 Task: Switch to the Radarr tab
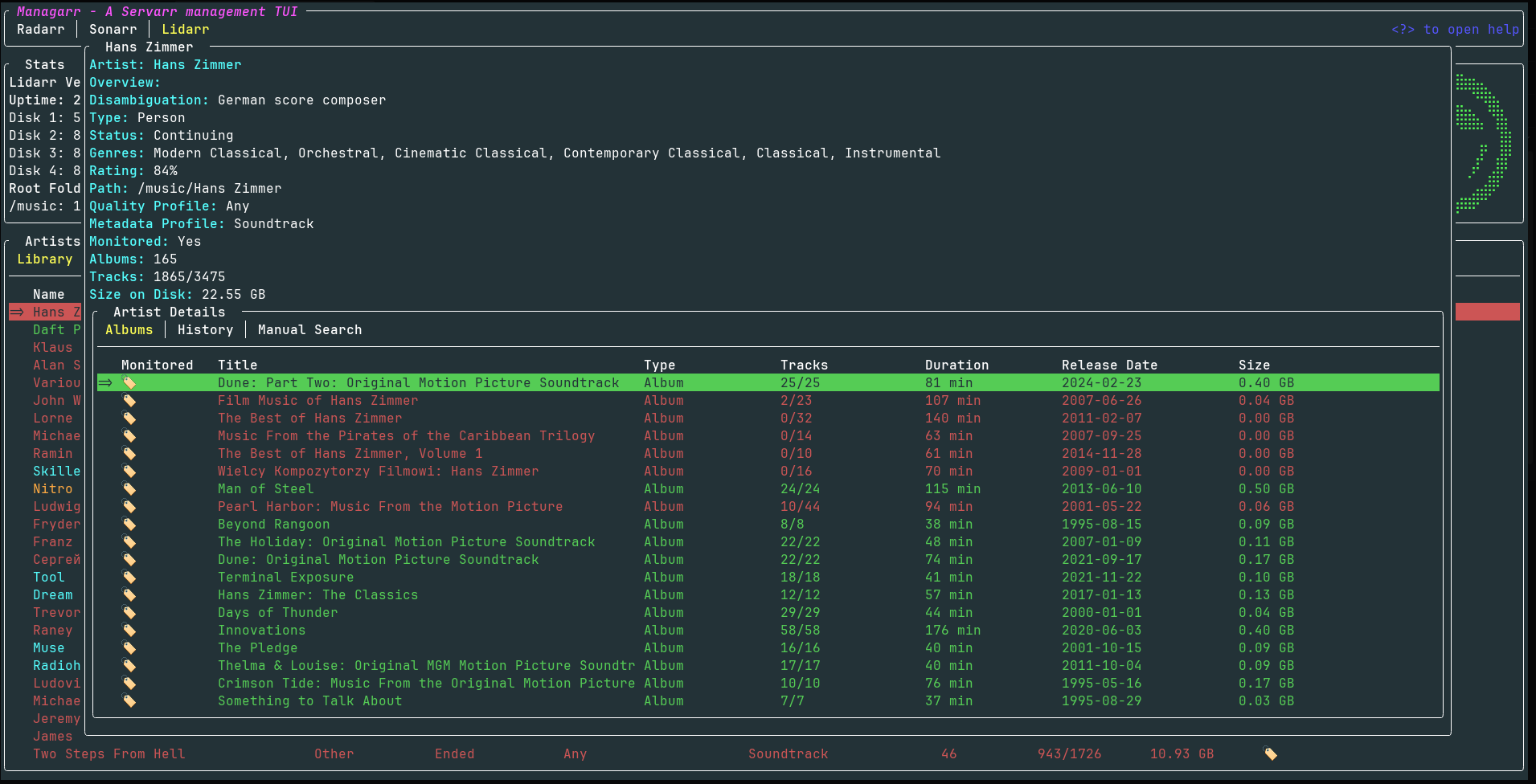click(40, 29)
